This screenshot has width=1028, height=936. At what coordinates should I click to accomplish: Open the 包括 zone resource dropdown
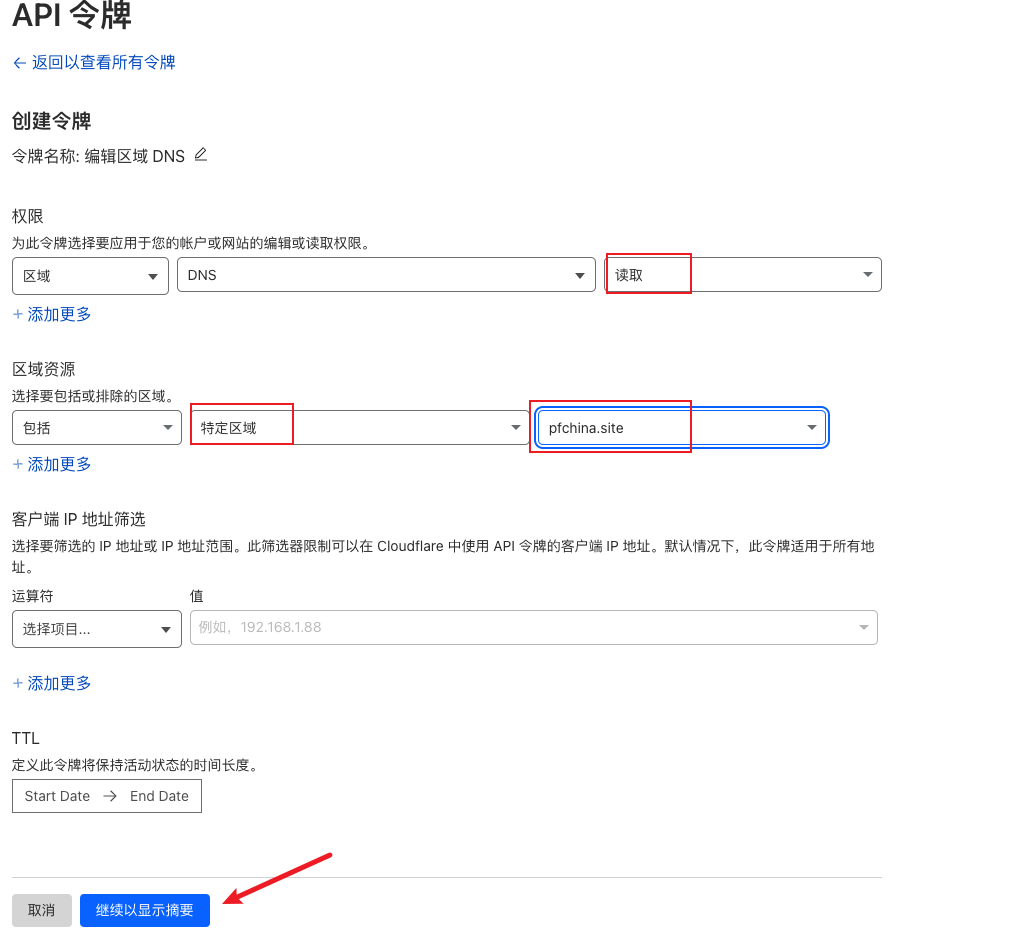(x=96, y=428)
